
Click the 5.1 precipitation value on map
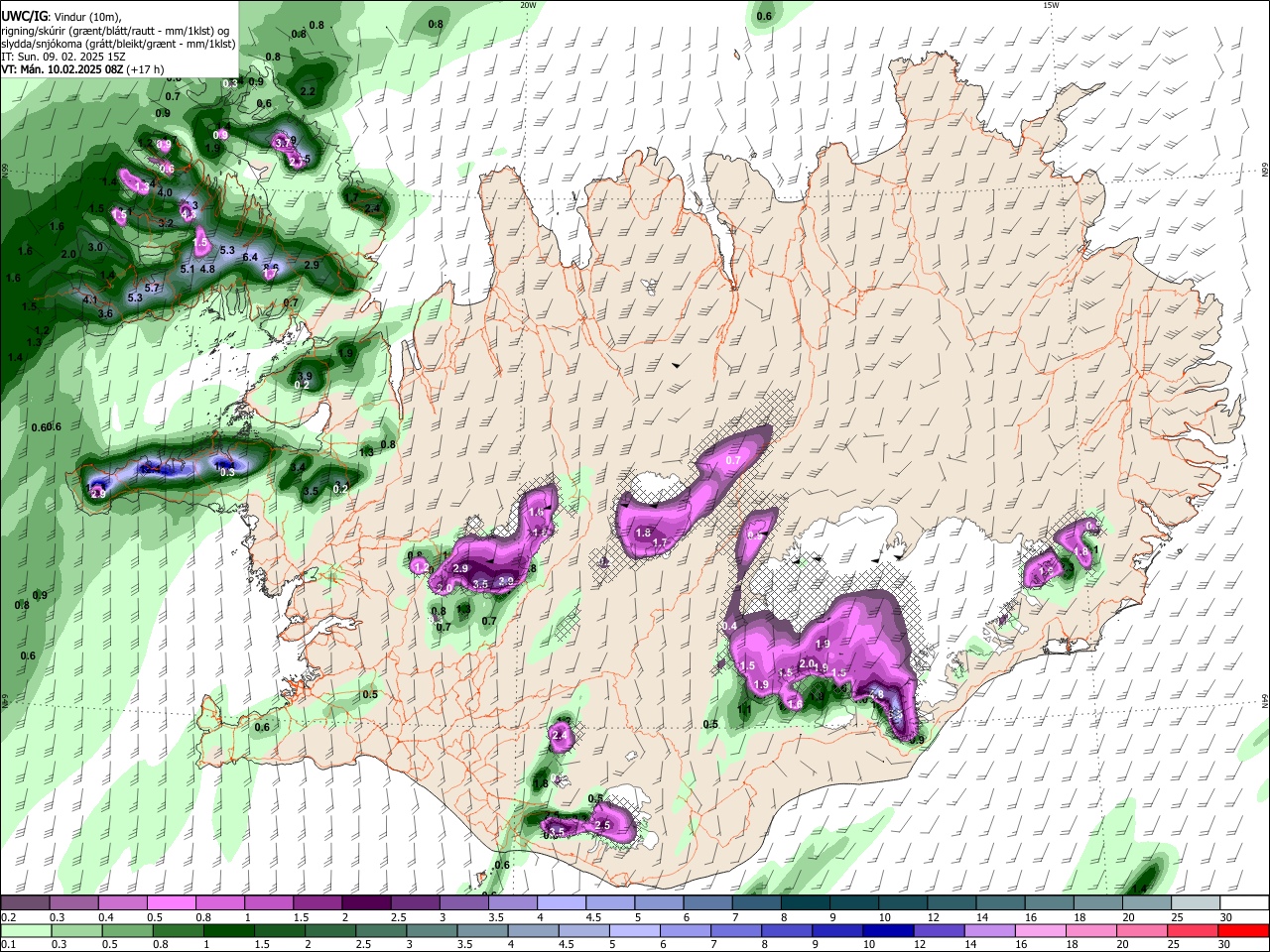pos(188,269)
